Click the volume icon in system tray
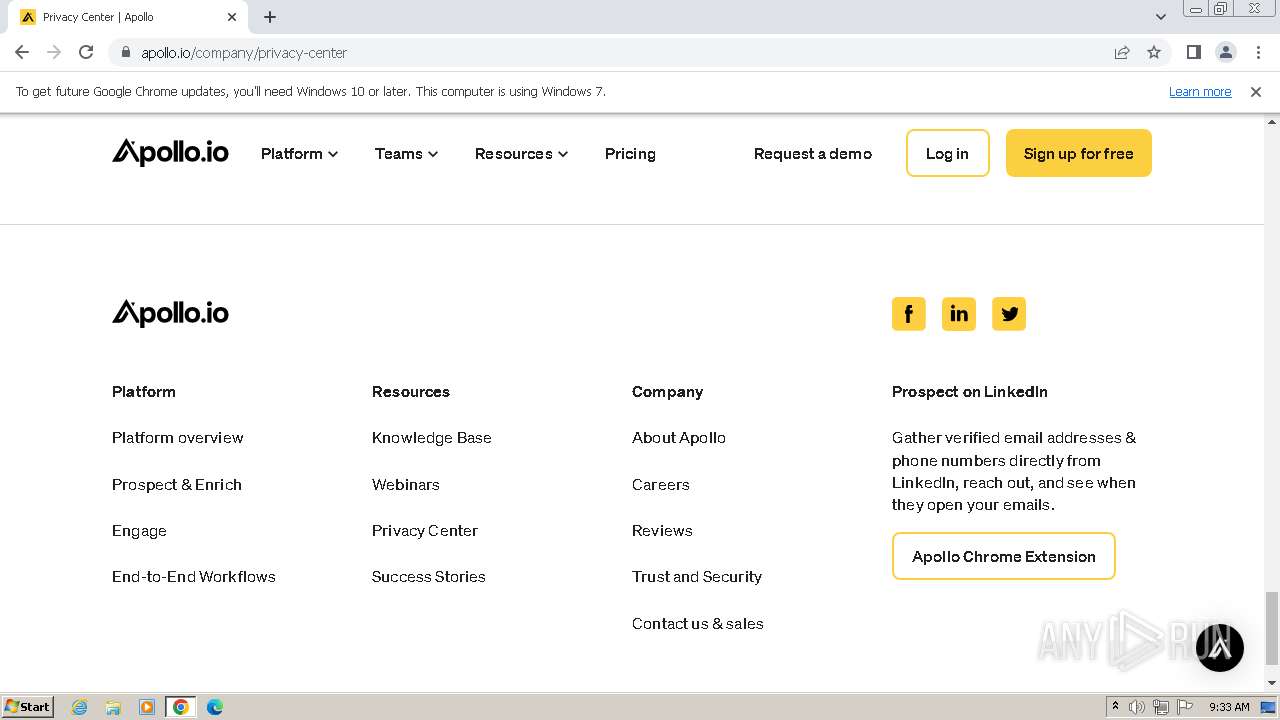This screenshot has width=1280, height=720. click(1137, 707)
